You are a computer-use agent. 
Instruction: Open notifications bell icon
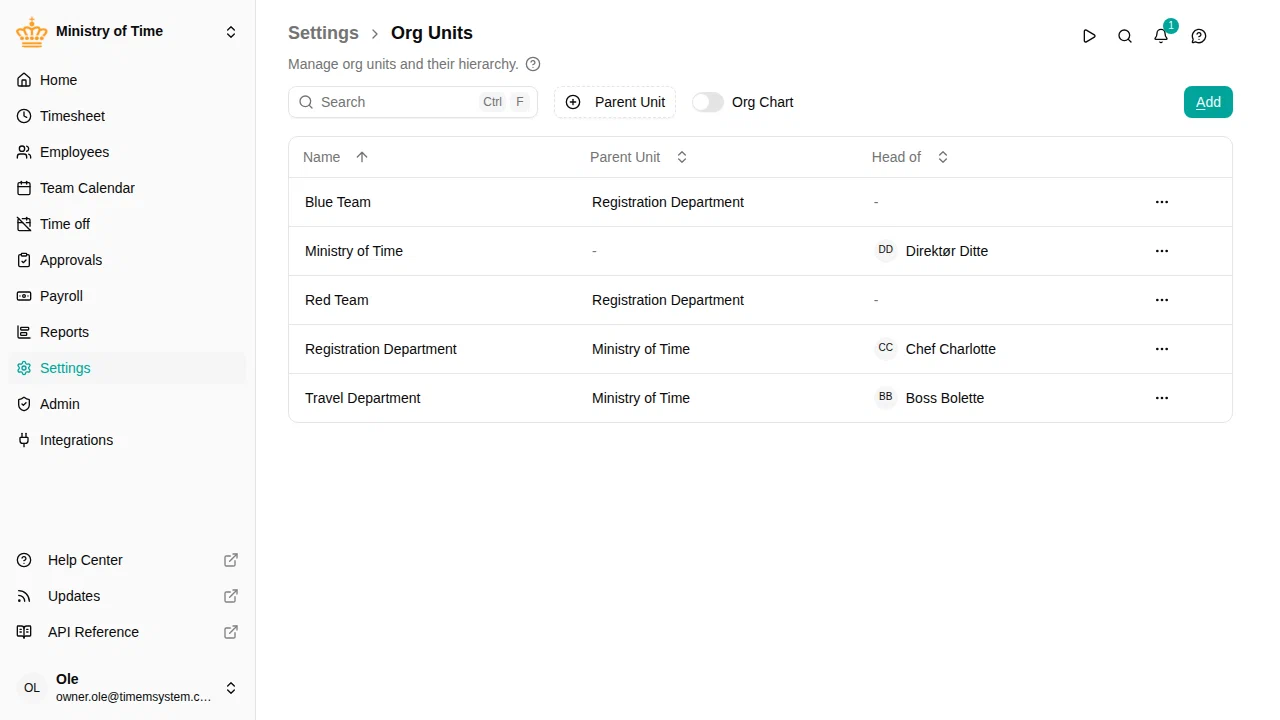tap(1161, 36)
